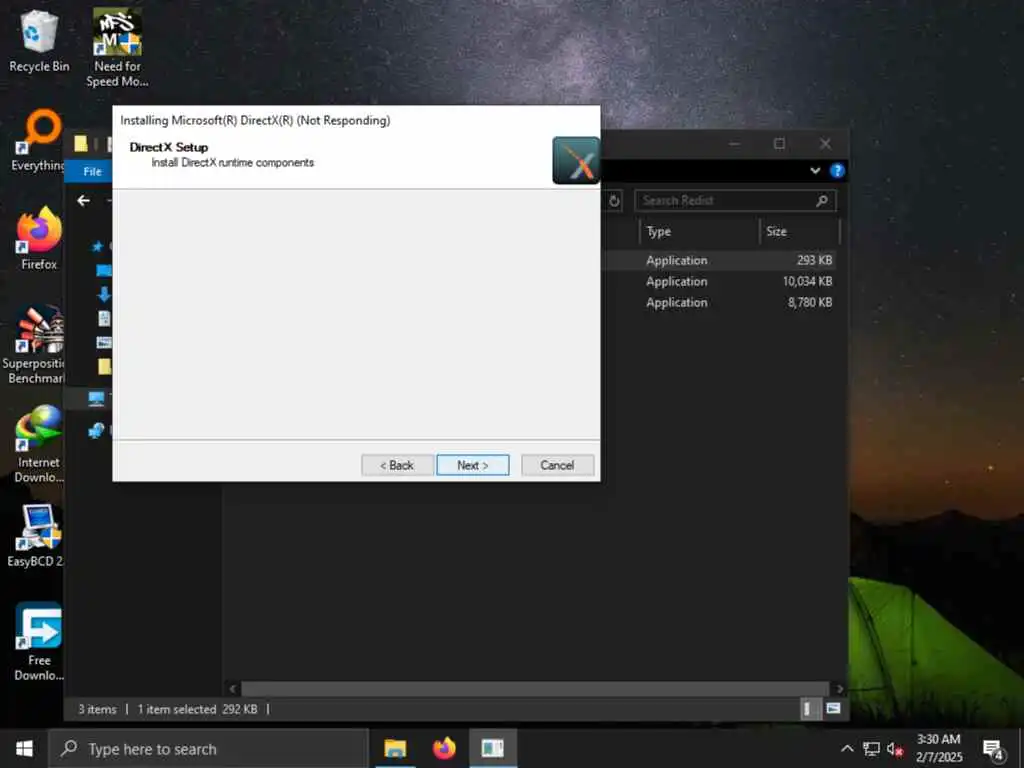
Task: Select the Documents icon in Explorer sidebar
Action: click(x=104, y=318)
